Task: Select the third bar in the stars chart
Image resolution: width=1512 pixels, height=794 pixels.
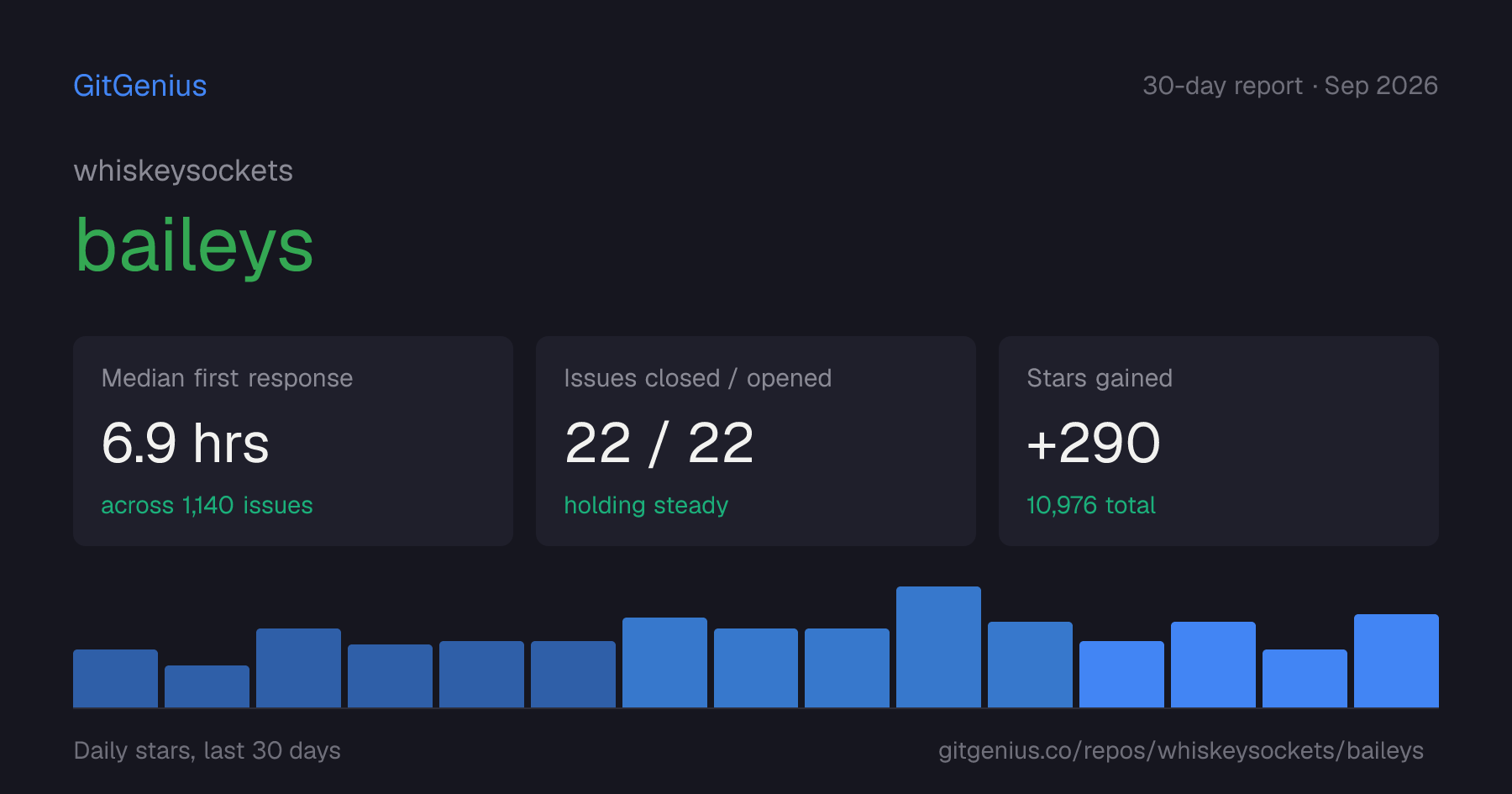Action: (x=298, y=668)
